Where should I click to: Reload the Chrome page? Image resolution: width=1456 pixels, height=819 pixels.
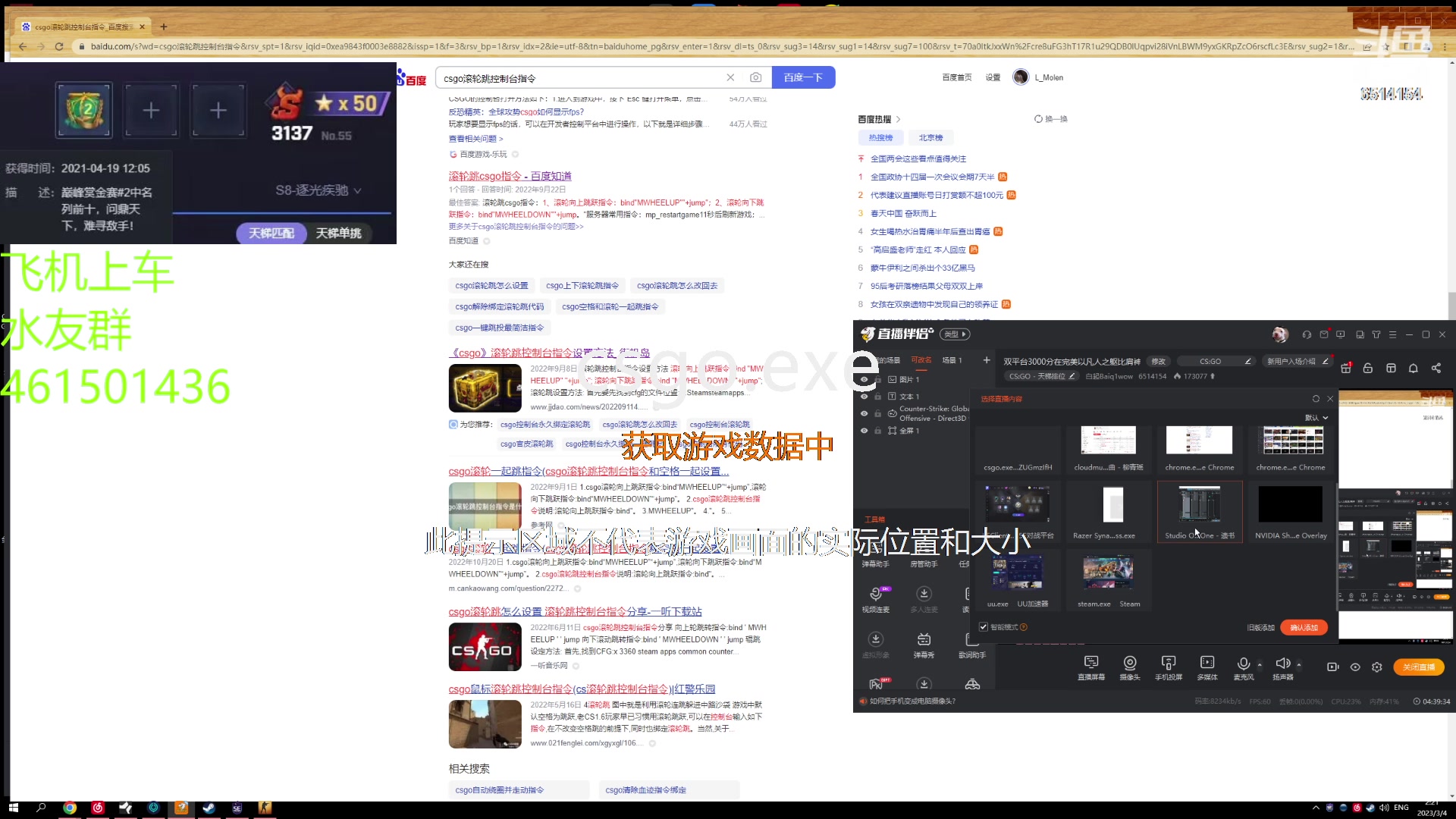pyautogui.click(x=59, y=46)
